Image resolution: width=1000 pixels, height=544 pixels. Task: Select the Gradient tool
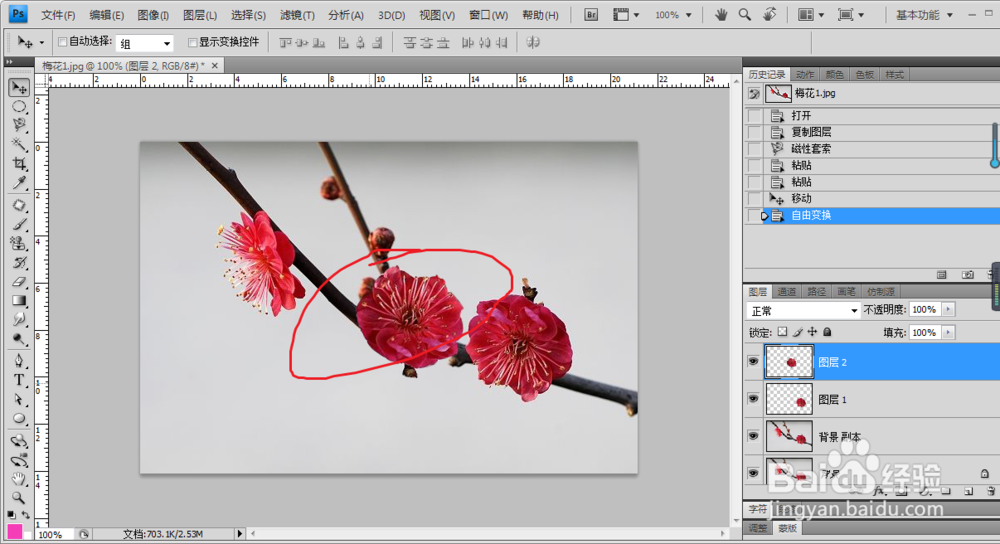19,300
